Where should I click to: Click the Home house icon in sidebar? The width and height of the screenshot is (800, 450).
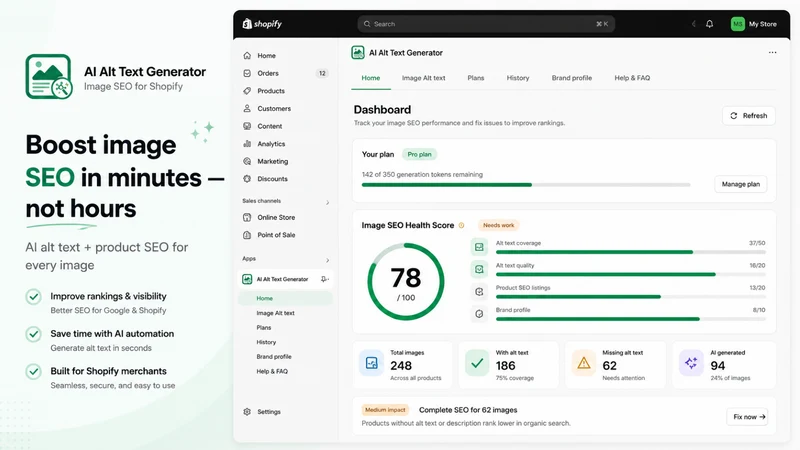(x=247, y=56)
